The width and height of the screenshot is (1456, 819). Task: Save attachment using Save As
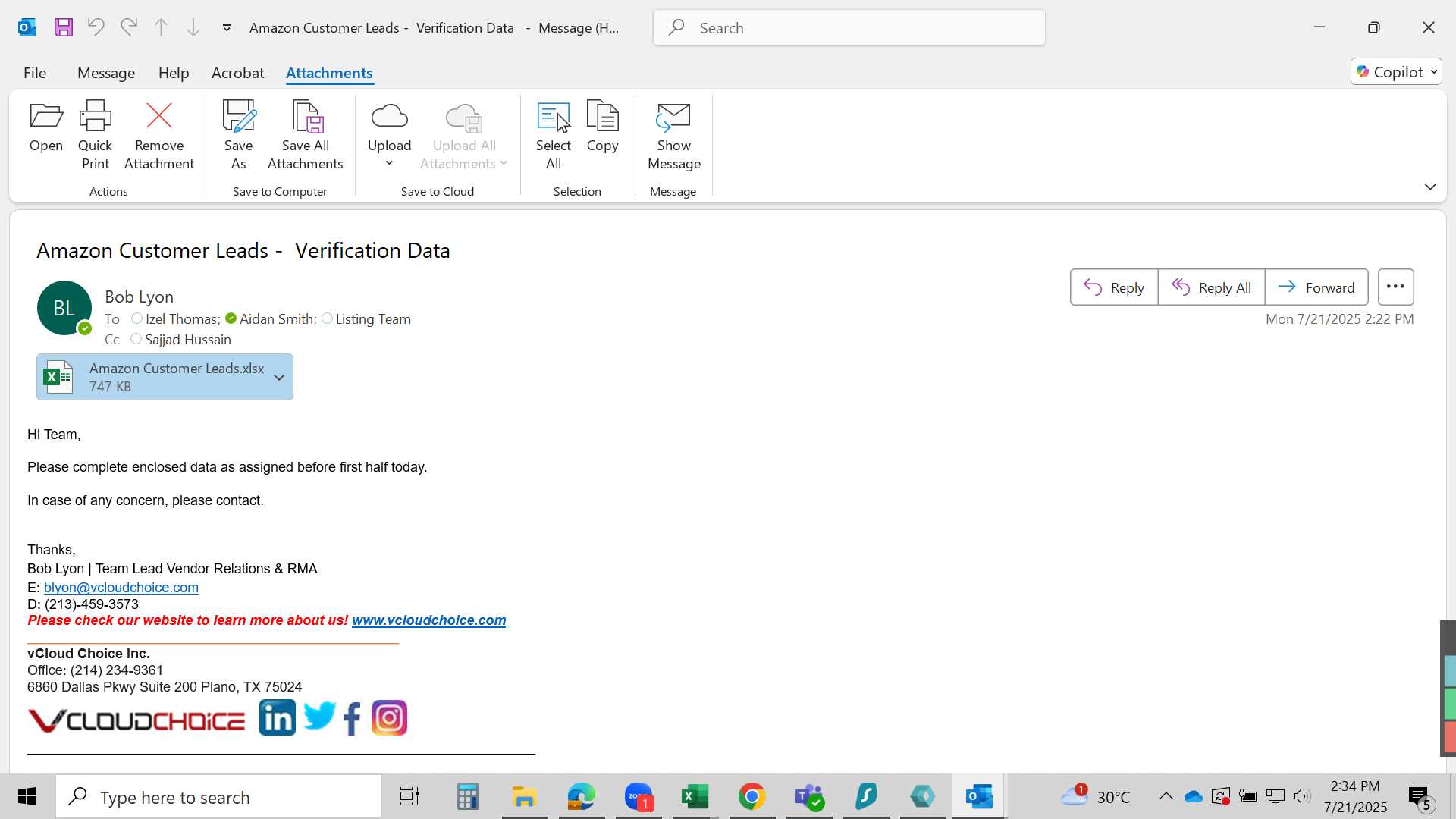[239, 135]
